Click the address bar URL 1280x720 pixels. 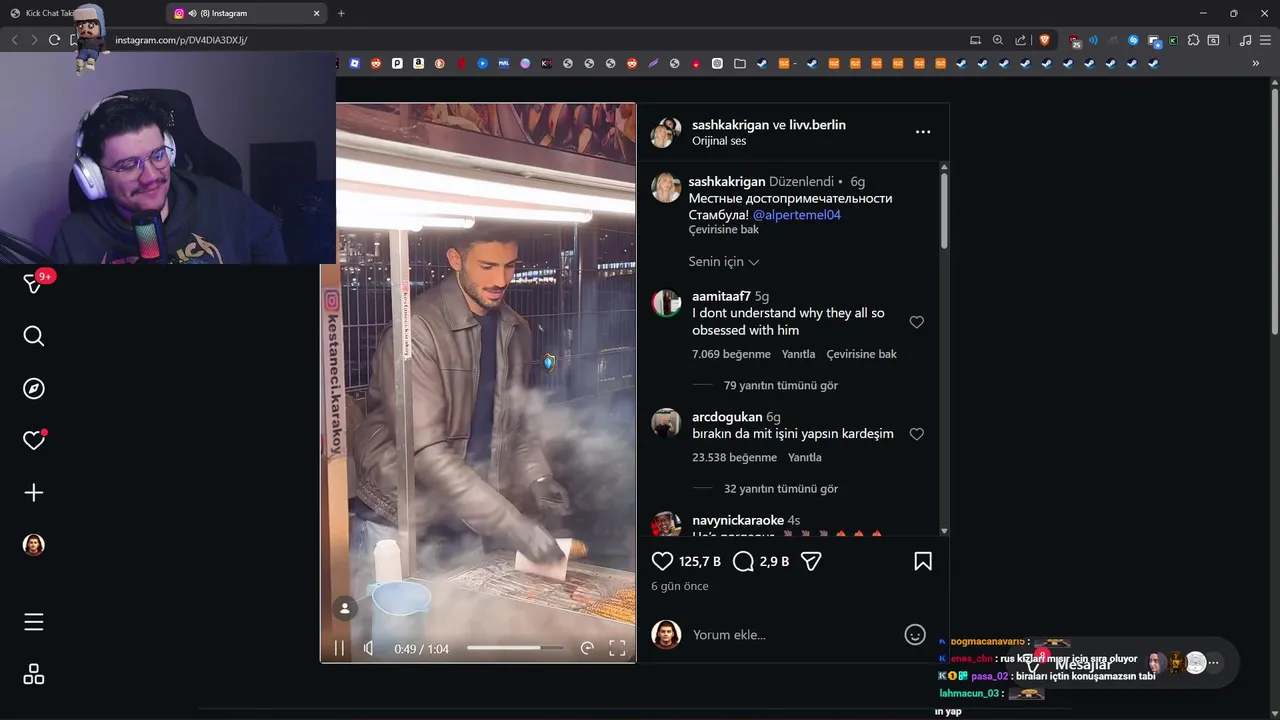pyautogui.click(x=181, y=40)
